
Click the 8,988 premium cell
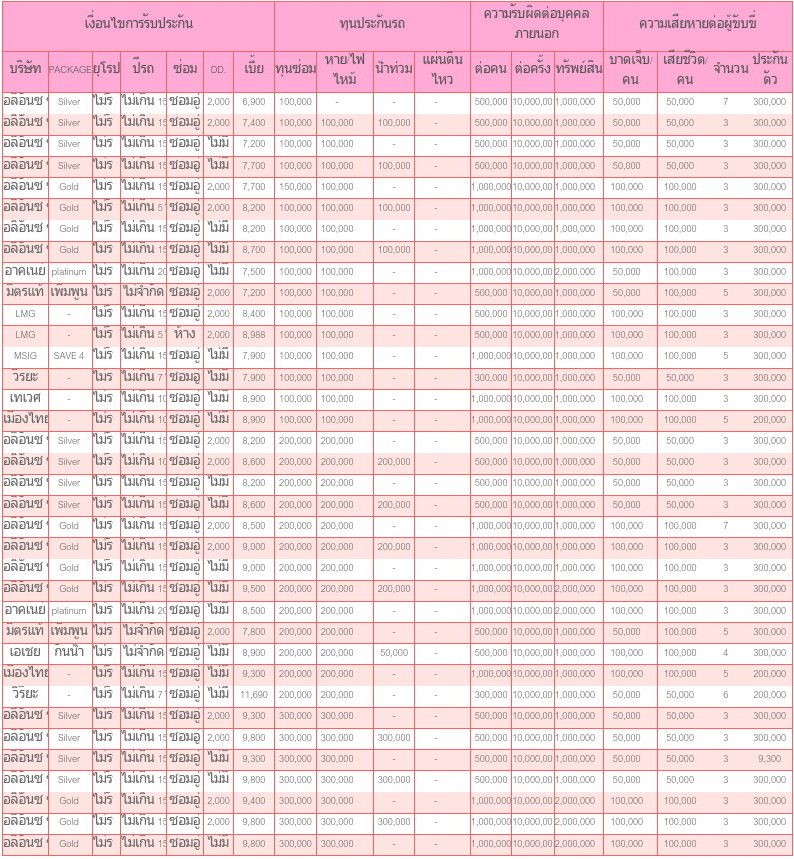(253, 335)
